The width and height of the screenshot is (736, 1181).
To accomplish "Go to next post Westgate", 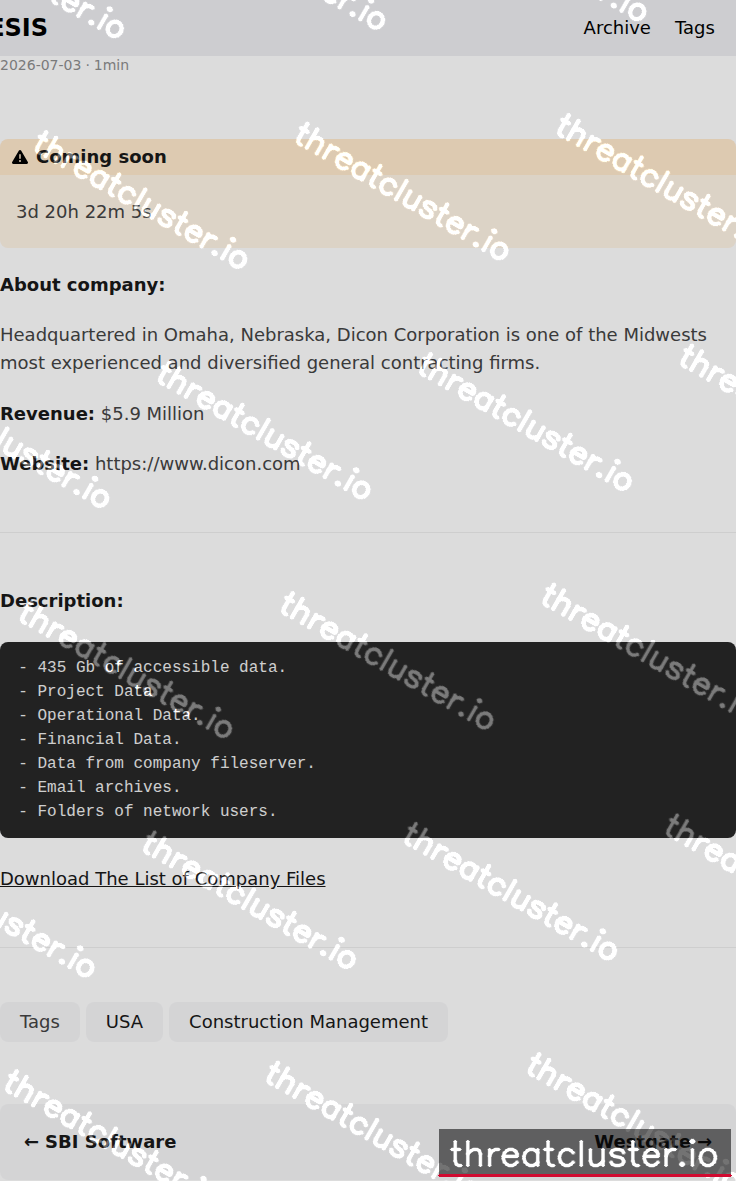I will [x=653, y=1142].
